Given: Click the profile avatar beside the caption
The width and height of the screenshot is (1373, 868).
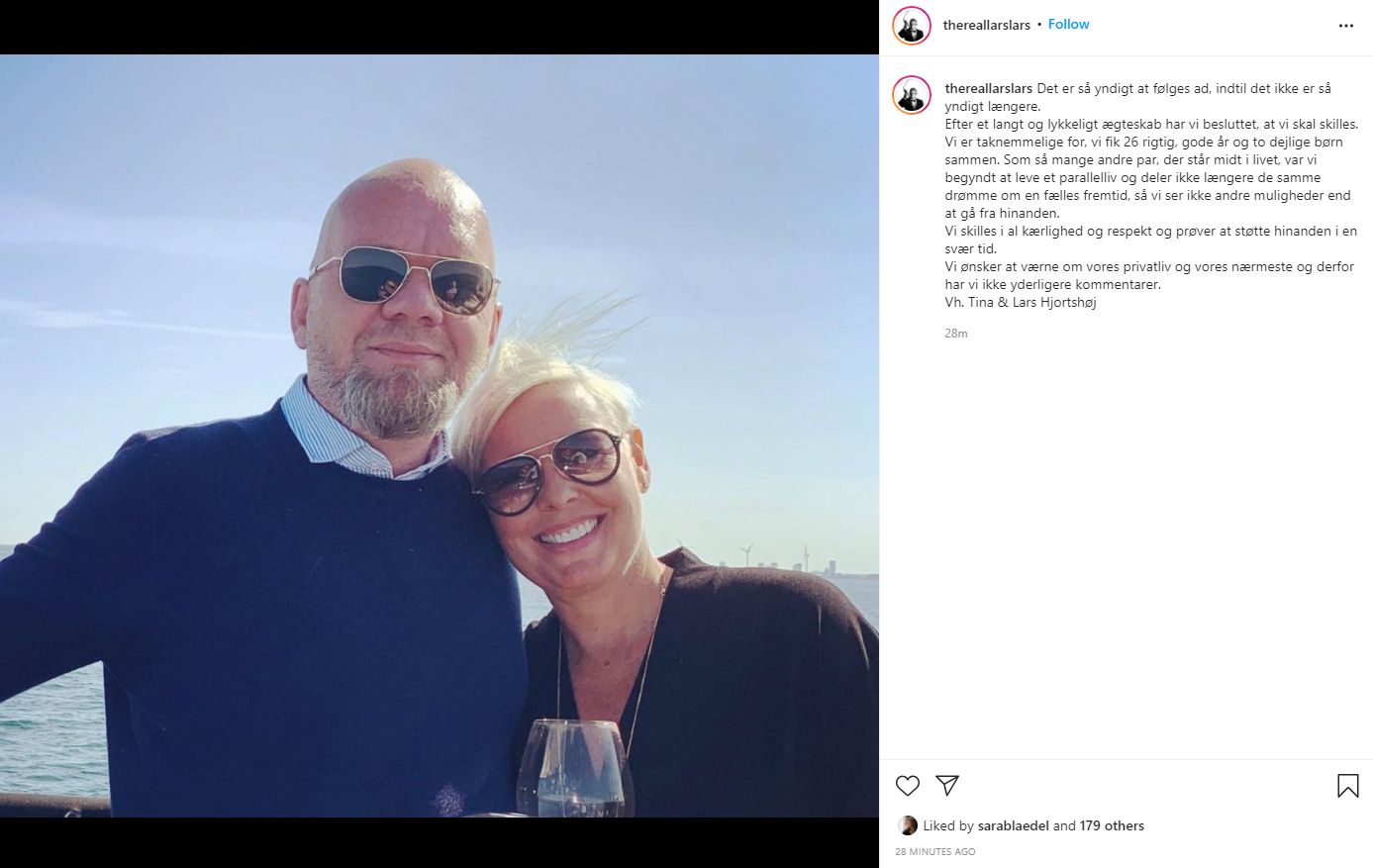Looking at the screenshot, I should pos(912,95).
